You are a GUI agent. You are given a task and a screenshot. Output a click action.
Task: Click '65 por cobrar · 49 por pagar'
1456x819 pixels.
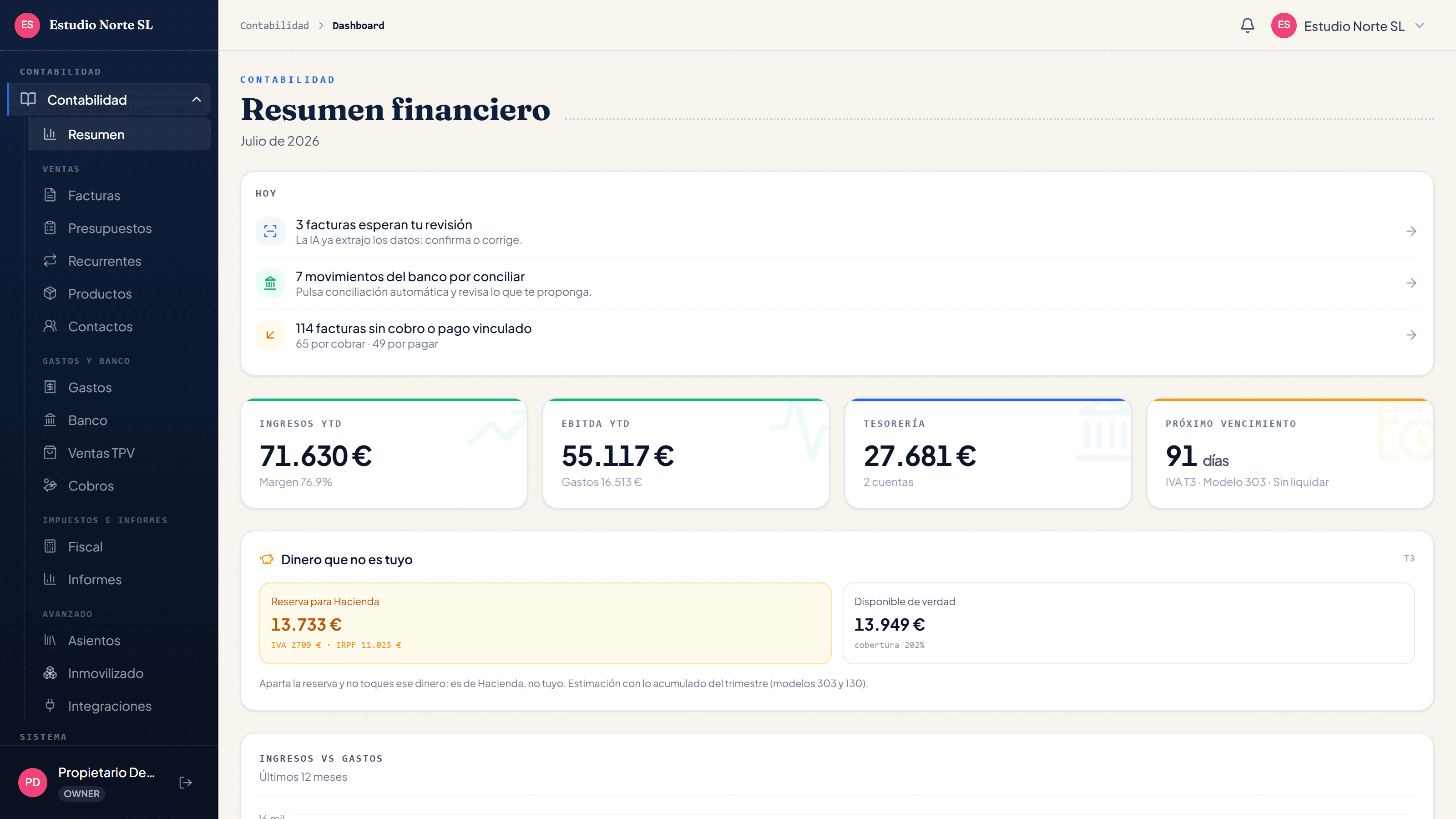pyautogui.click(x=367, y=344)
